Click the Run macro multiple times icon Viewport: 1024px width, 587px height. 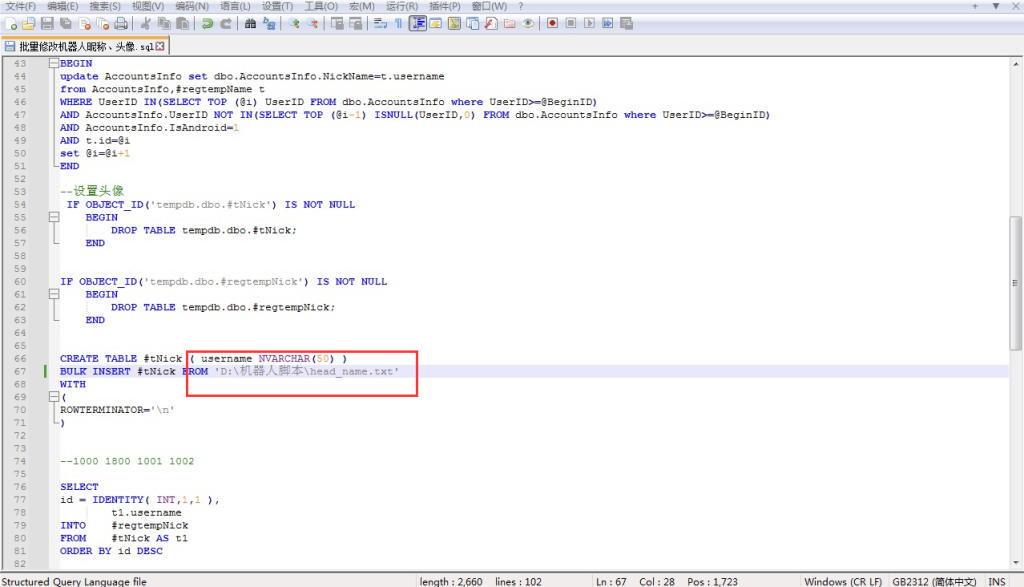(607, 23)
